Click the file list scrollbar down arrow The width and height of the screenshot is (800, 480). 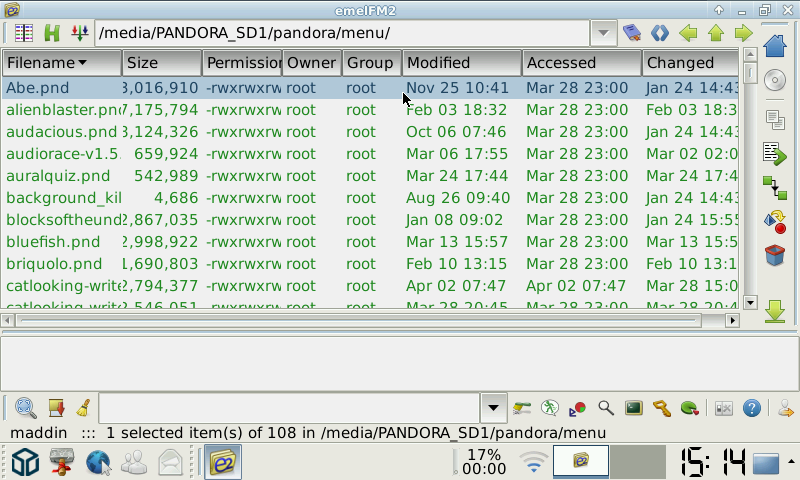[750, 302]
